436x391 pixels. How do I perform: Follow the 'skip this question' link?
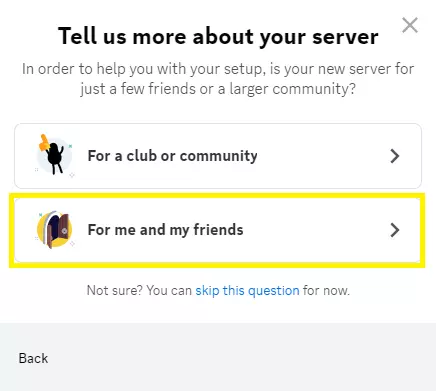(x=247, y=291)
